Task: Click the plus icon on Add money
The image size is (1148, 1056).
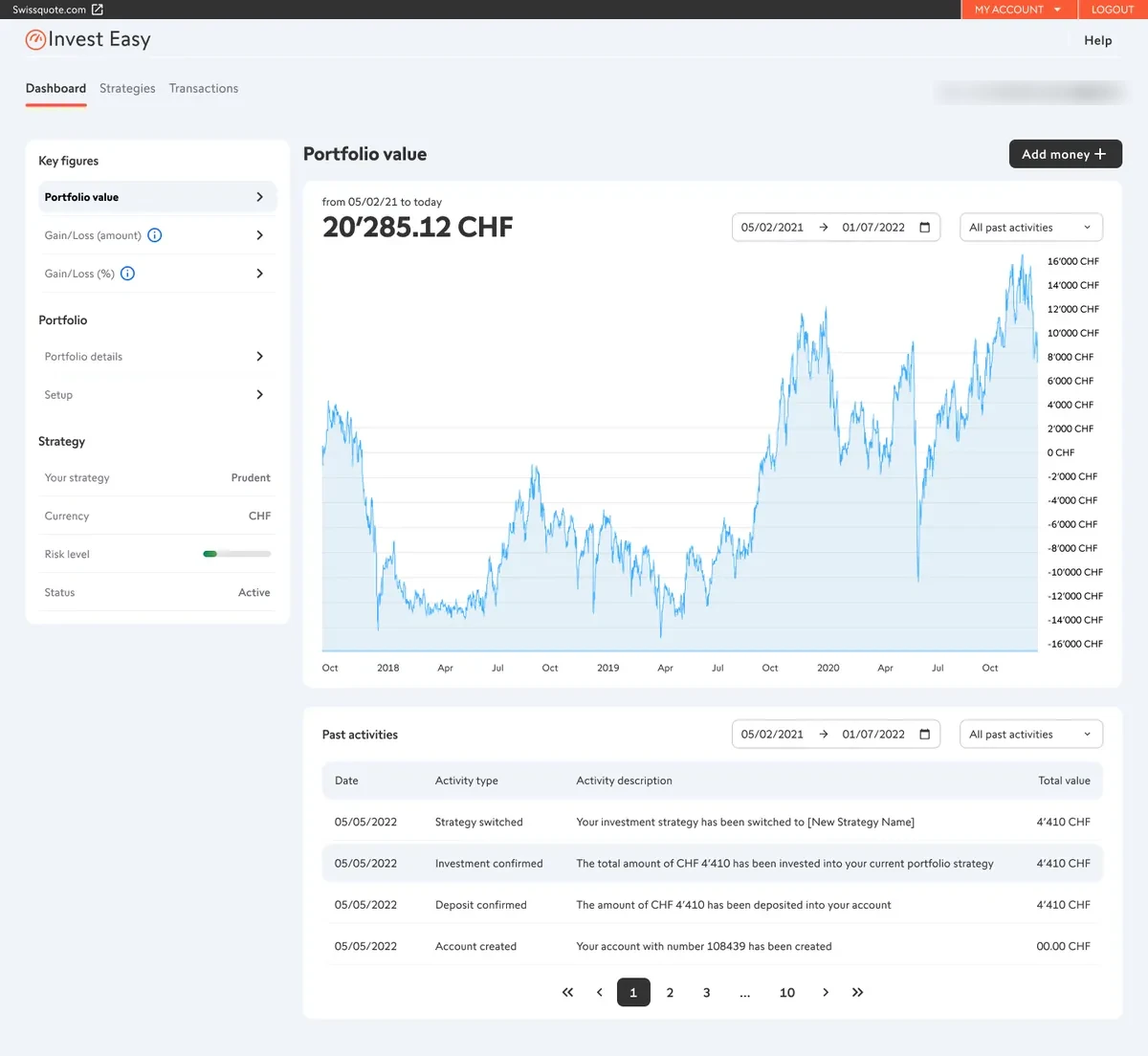Action: [1100, 154]
